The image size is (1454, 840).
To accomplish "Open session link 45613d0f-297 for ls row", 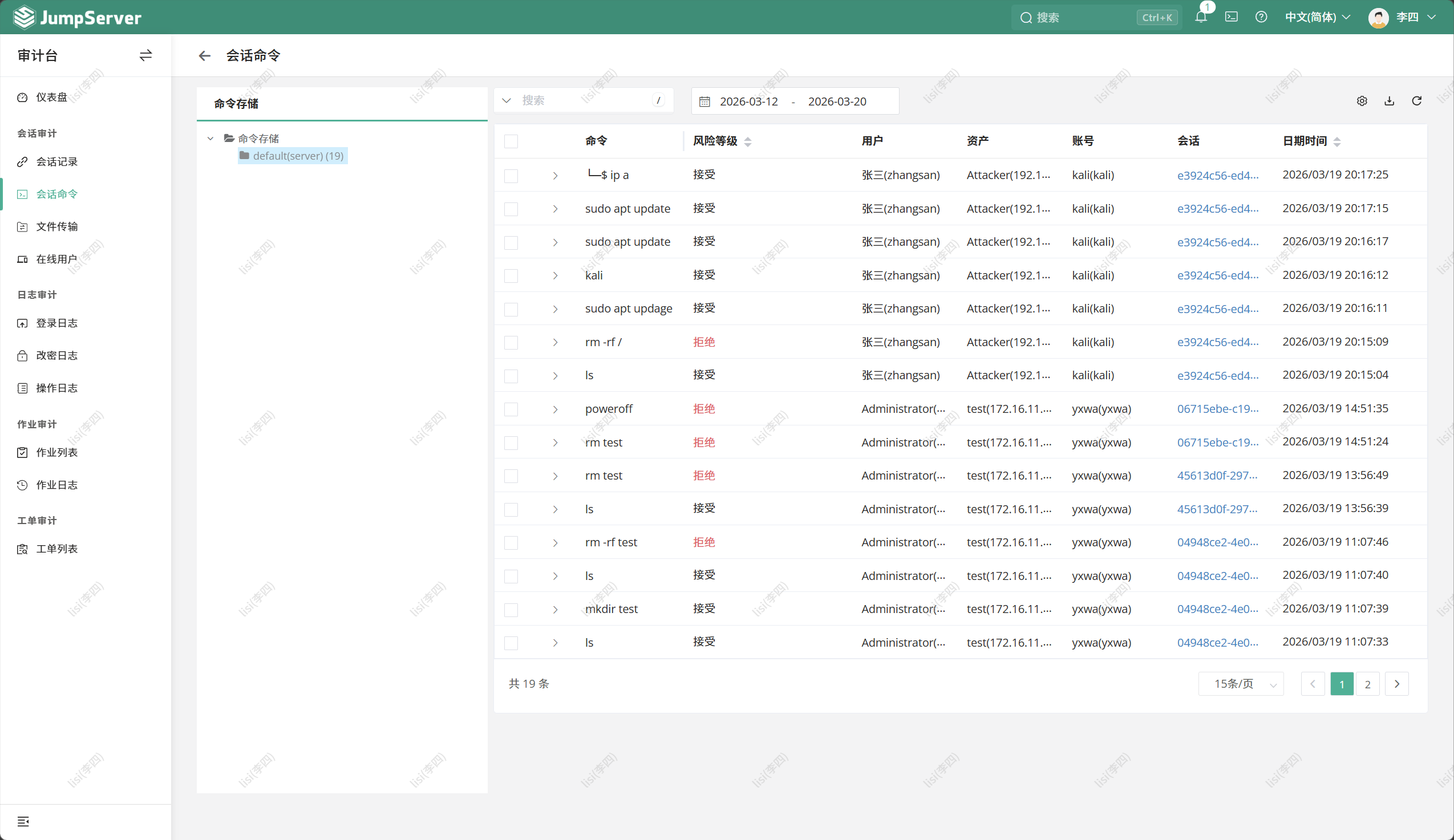I will click(x=1217, y=509).
